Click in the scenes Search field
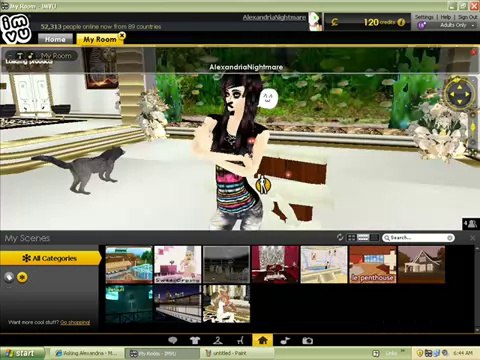The width and height of the screenshot is (480, 360). pyautogui.click(x=417, y=238)
